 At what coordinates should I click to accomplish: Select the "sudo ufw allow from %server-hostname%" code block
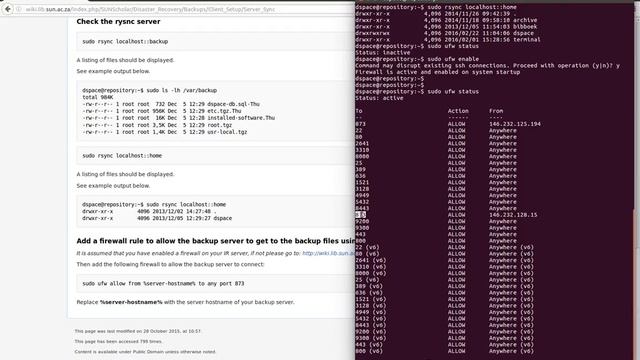tap(216, 283)
